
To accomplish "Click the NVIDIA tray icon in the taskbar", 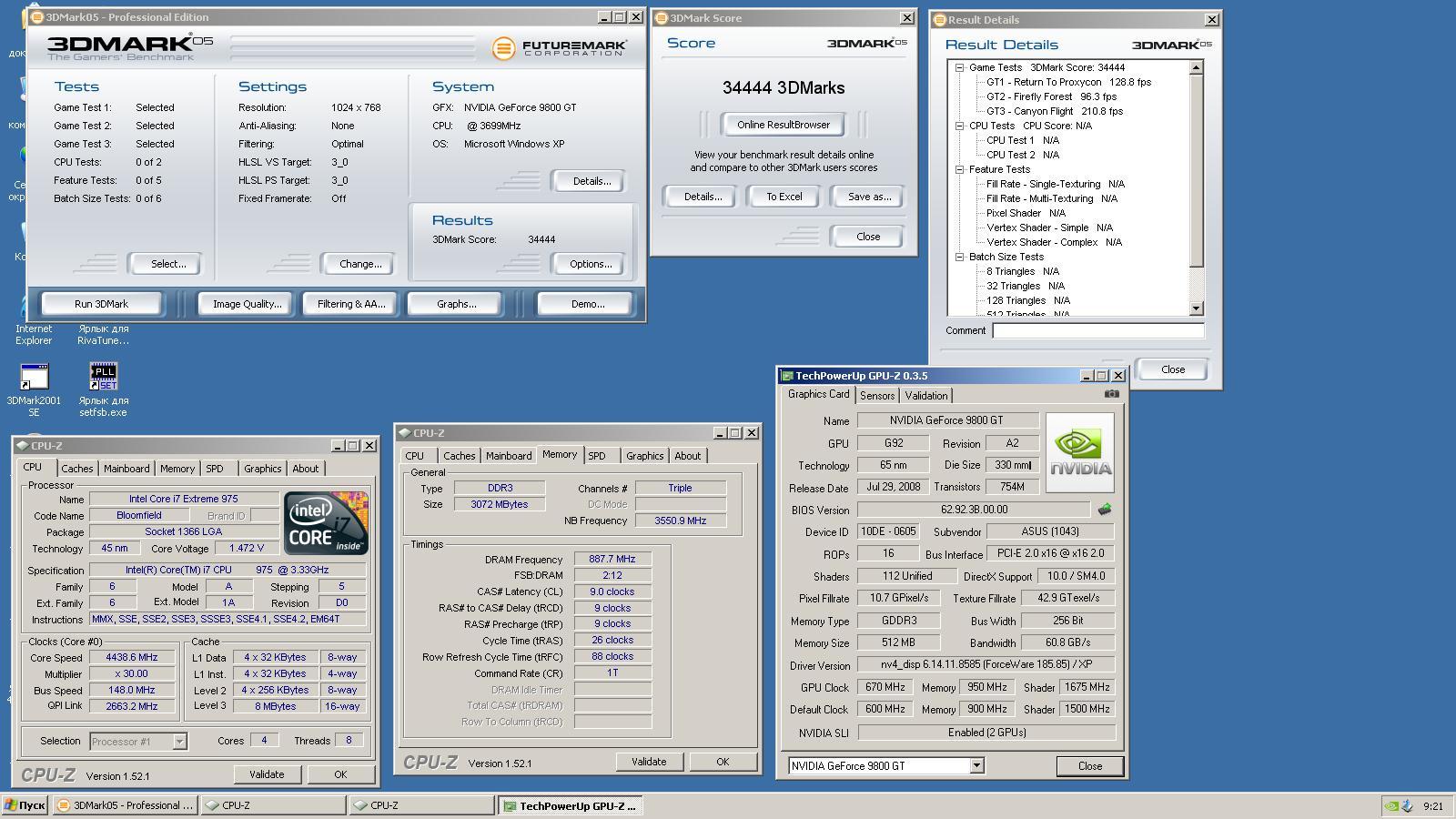I will [x=1390, y=805].
